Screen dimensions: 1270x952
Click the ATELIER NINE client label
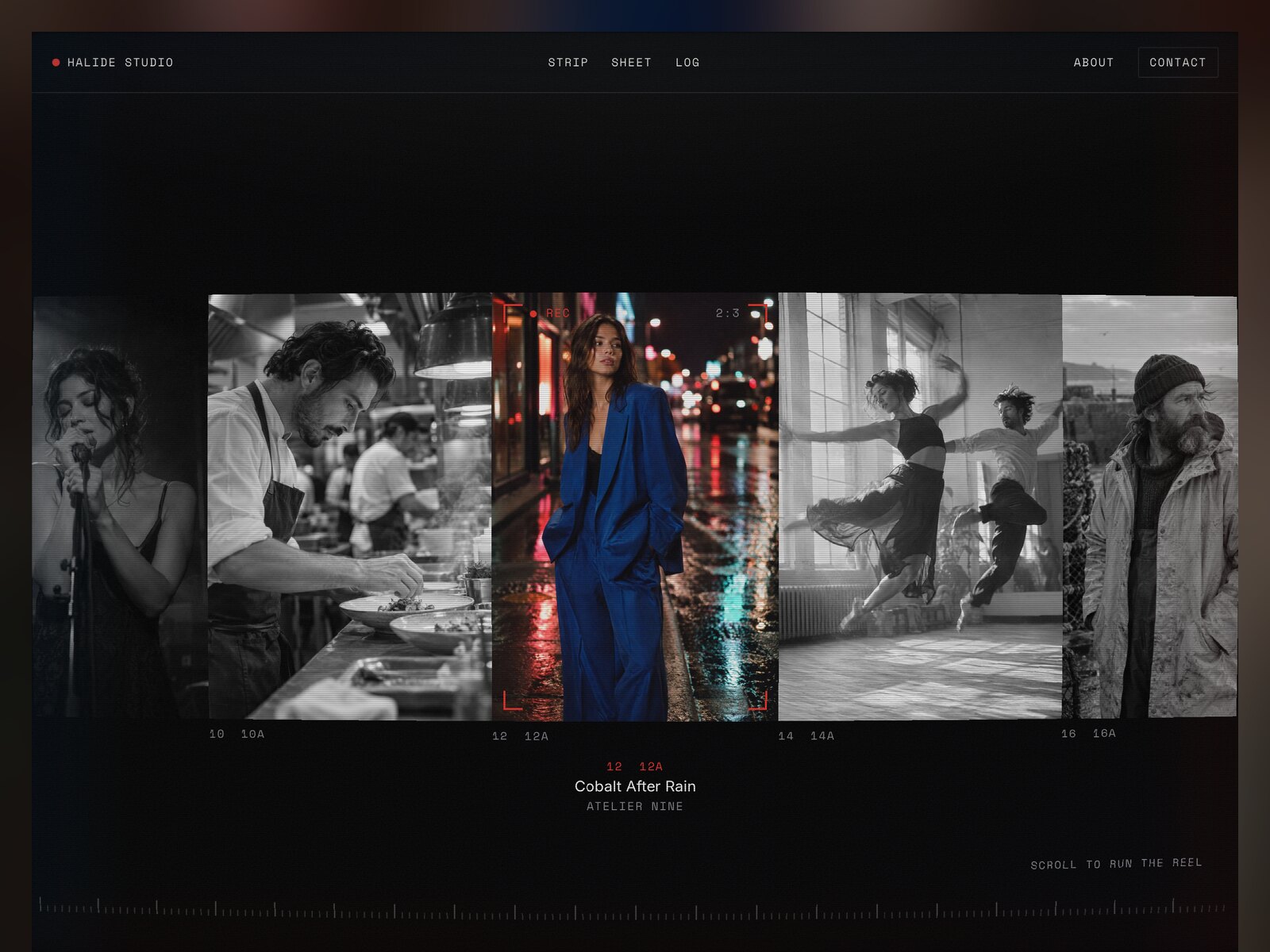pyautogui.click(x=635, y=807)
